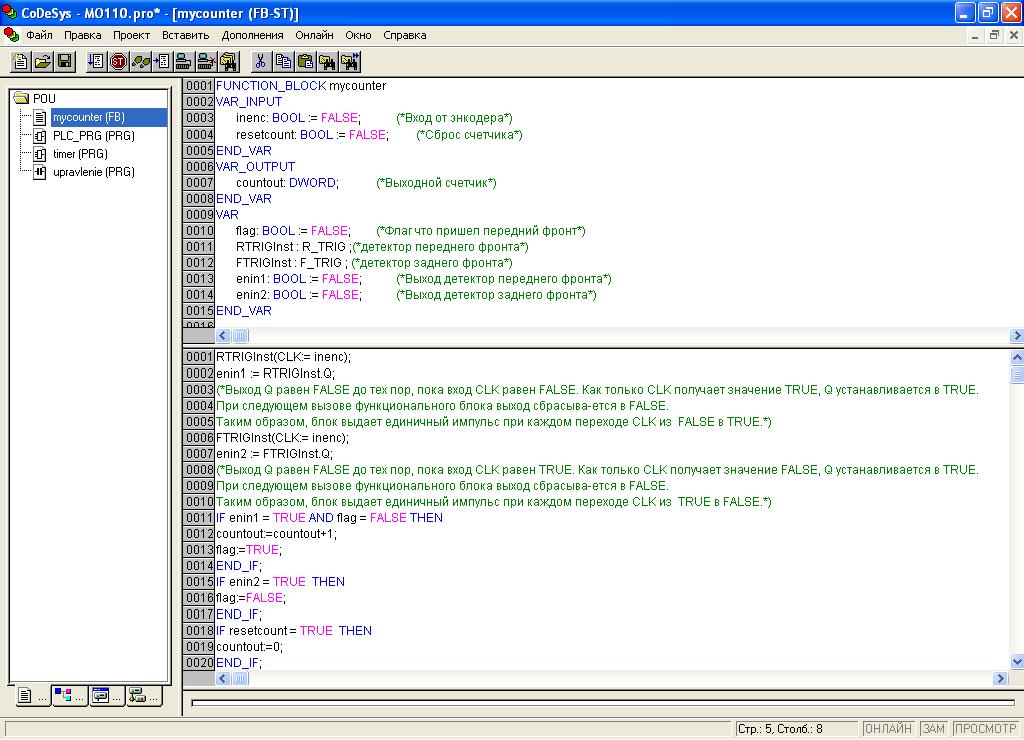The width and height of the screenshot is (1024, 740).
Task: Open a project with the open-folder toolbar icon
Action: [42, 62]
